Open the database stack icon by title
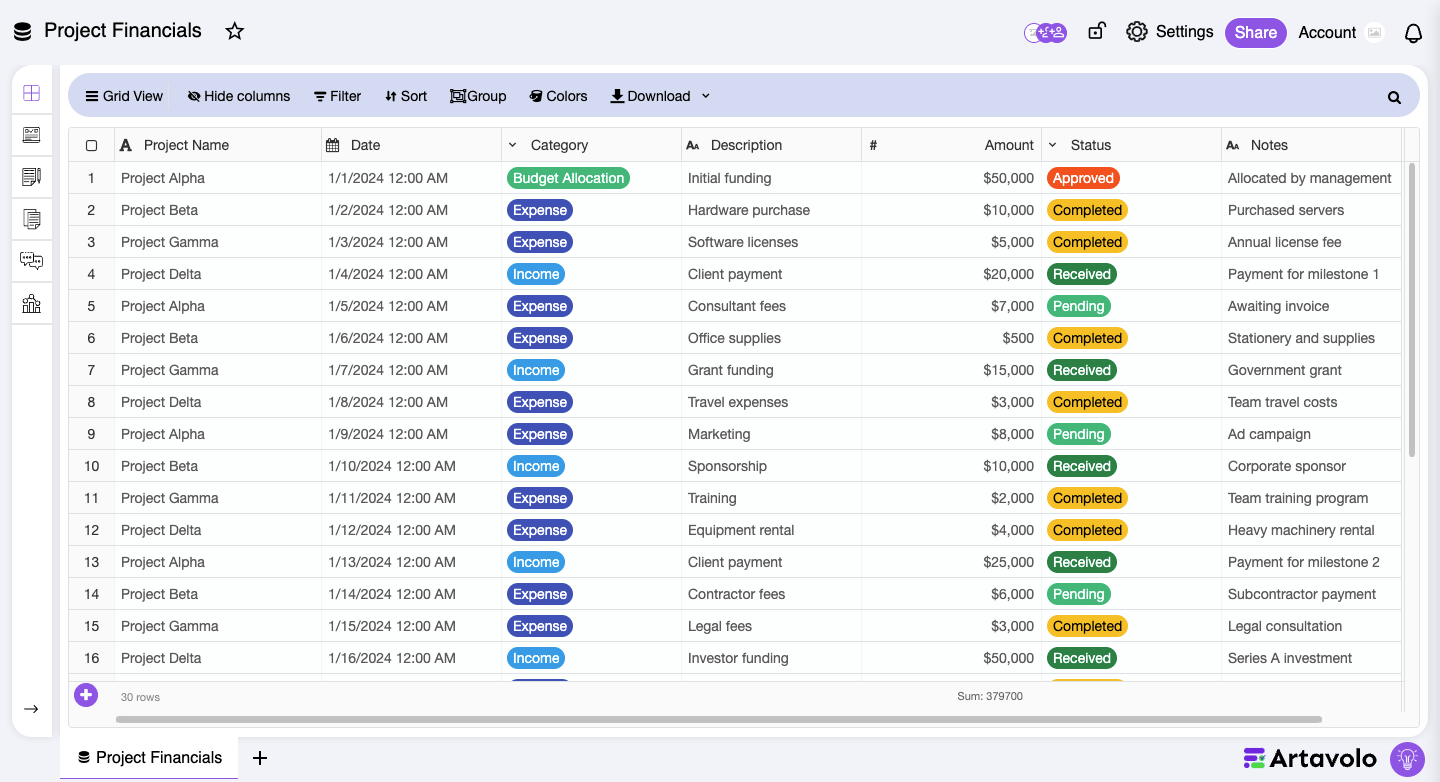Screen dimensions: 1440x782 tap(22, 31)
